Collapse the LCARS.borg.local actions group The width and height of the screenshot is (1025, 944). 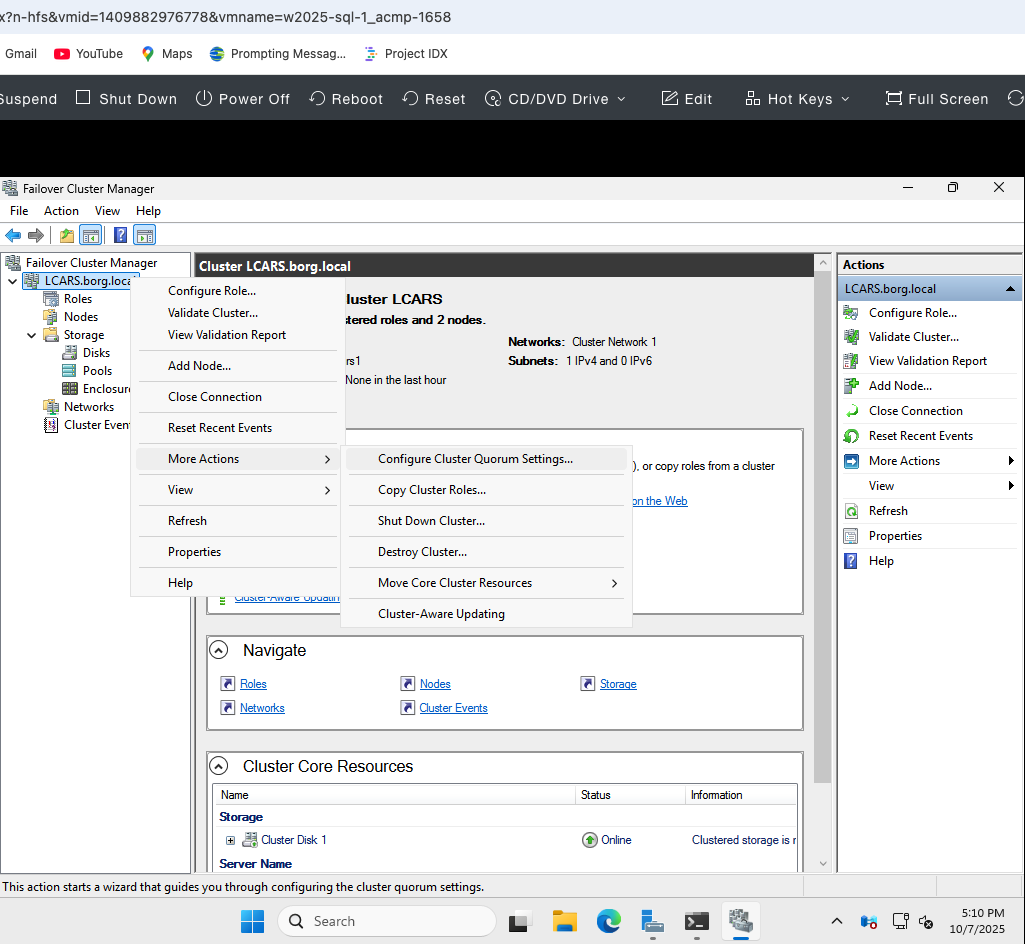click(1008, 288)
